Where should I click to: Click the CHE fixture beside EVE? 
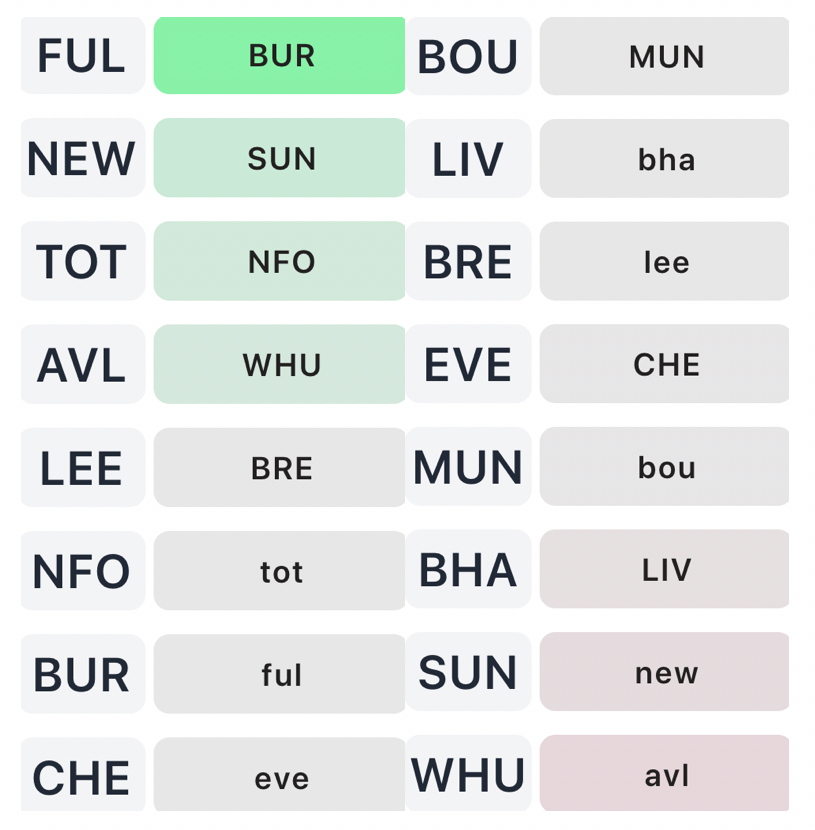pyautogui.click(x=665, y=365)
